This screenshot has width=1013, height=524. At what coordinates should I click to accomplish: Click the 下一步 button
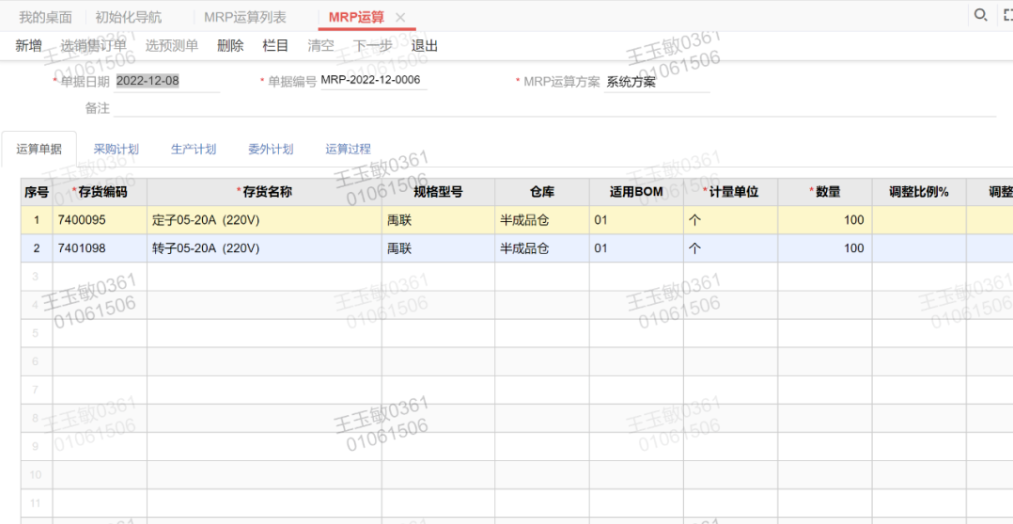[373, 46]
